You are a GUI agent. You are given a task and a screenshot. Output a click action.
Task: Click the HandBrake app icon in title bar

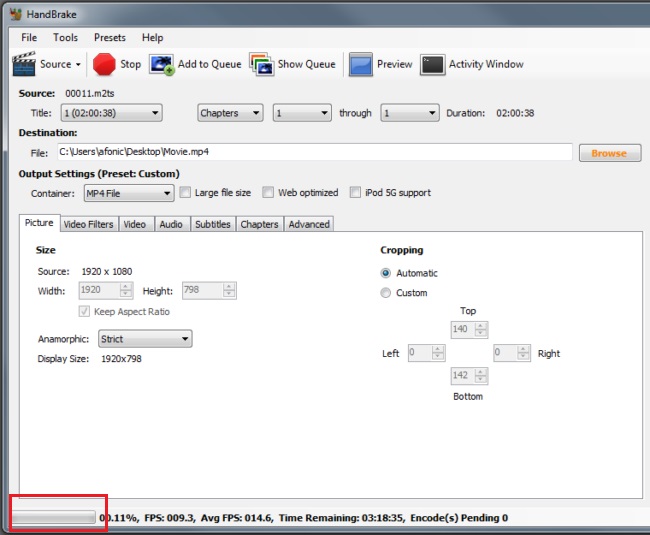12,14
